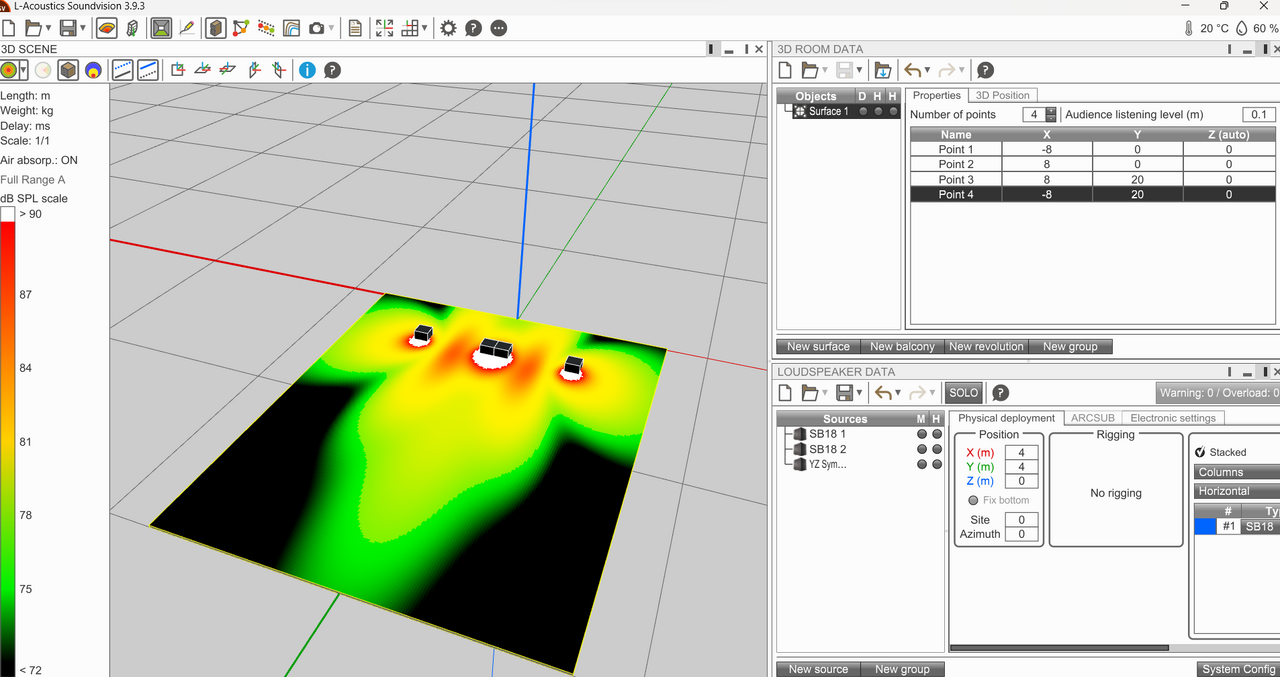
Task: Open help in Loudspeaker Data toolbar
Action: coord(1000,393)
